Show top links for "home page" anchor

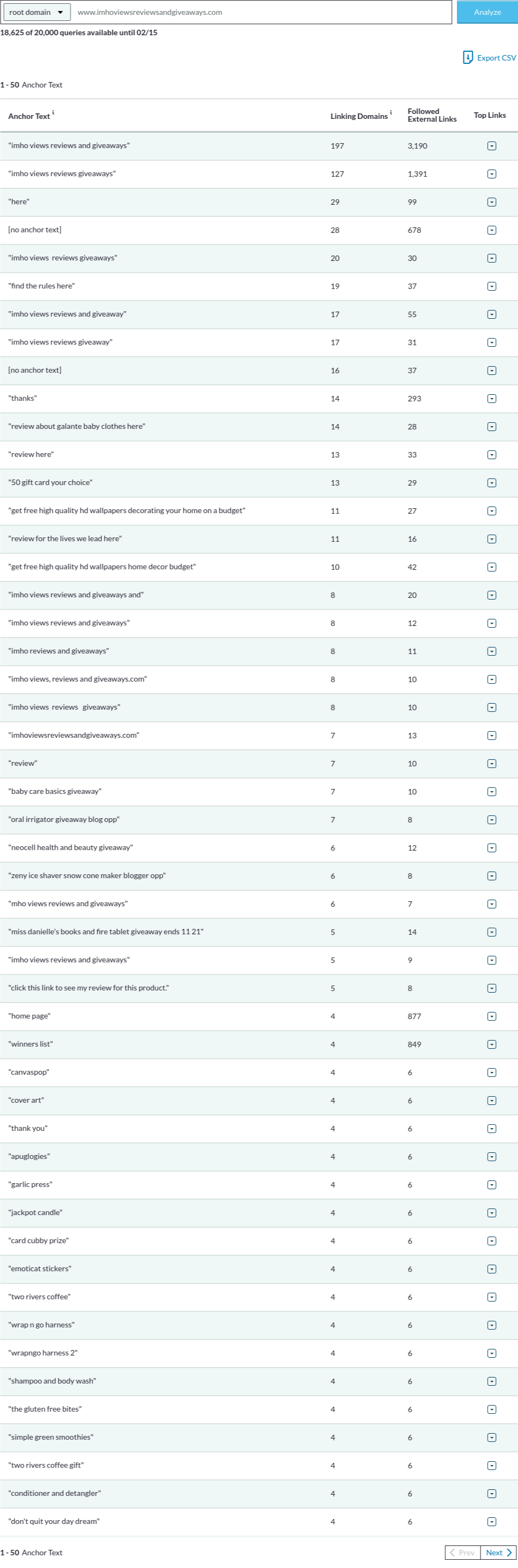pos(491,1016)
